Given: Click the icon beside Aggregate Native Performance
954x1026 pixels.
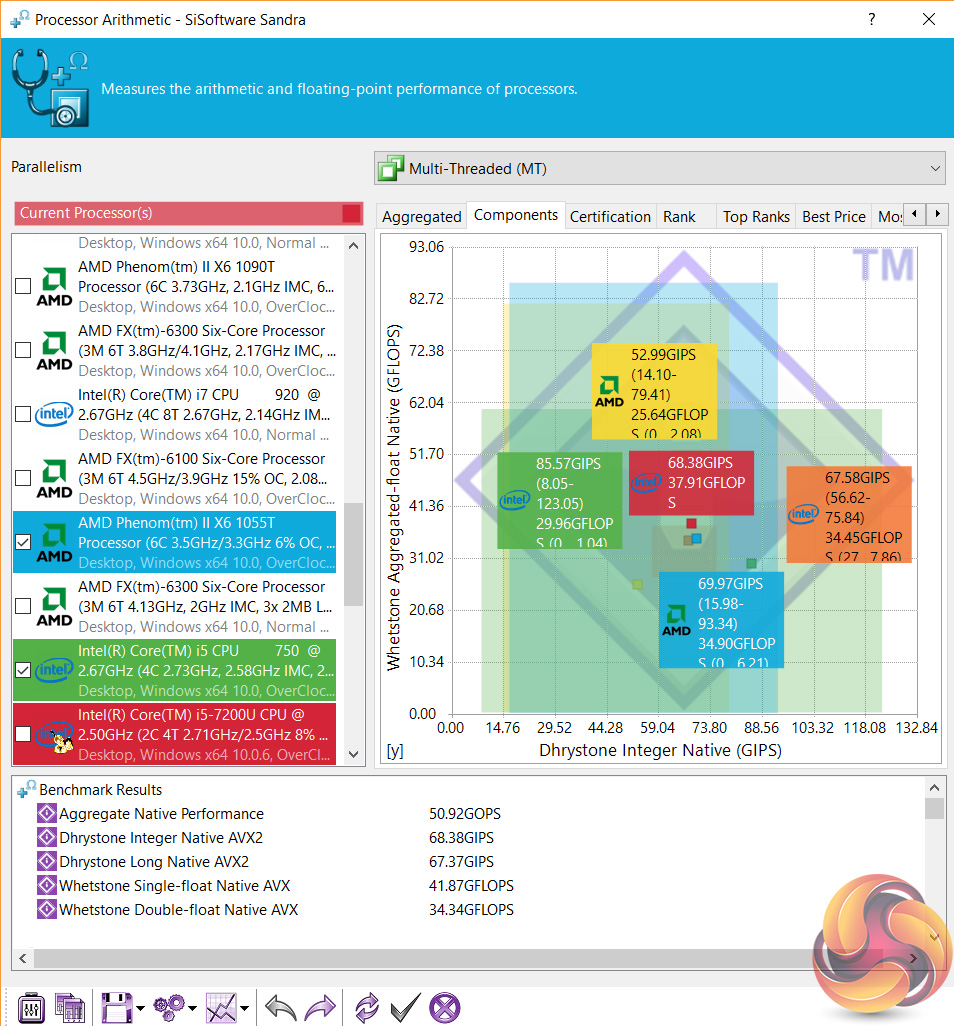Looking at the screenshot, I should point(46,813).
